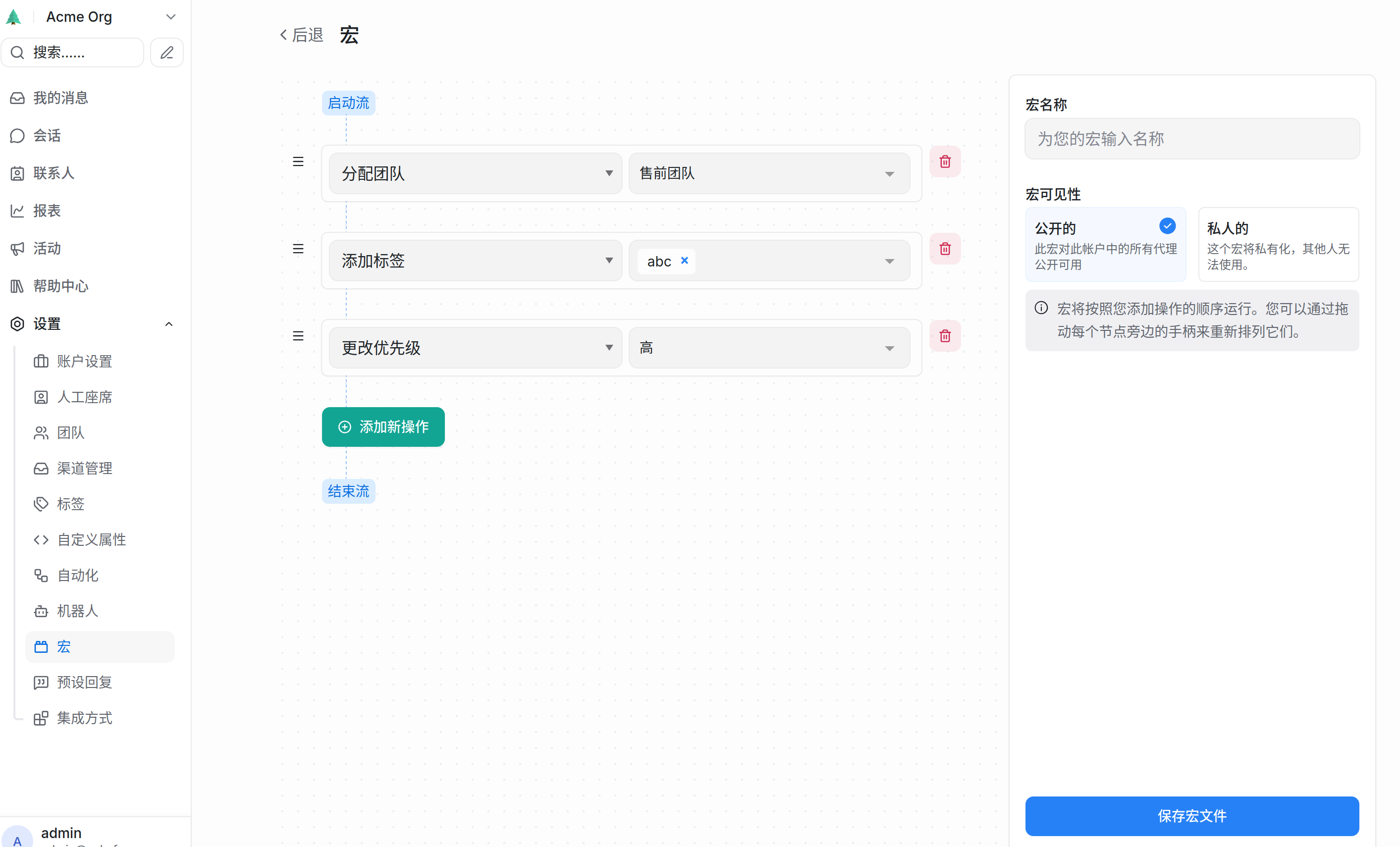
Task: Open 自动化 in settings menu
Action: pyautogui.click(x=77, y=576)
